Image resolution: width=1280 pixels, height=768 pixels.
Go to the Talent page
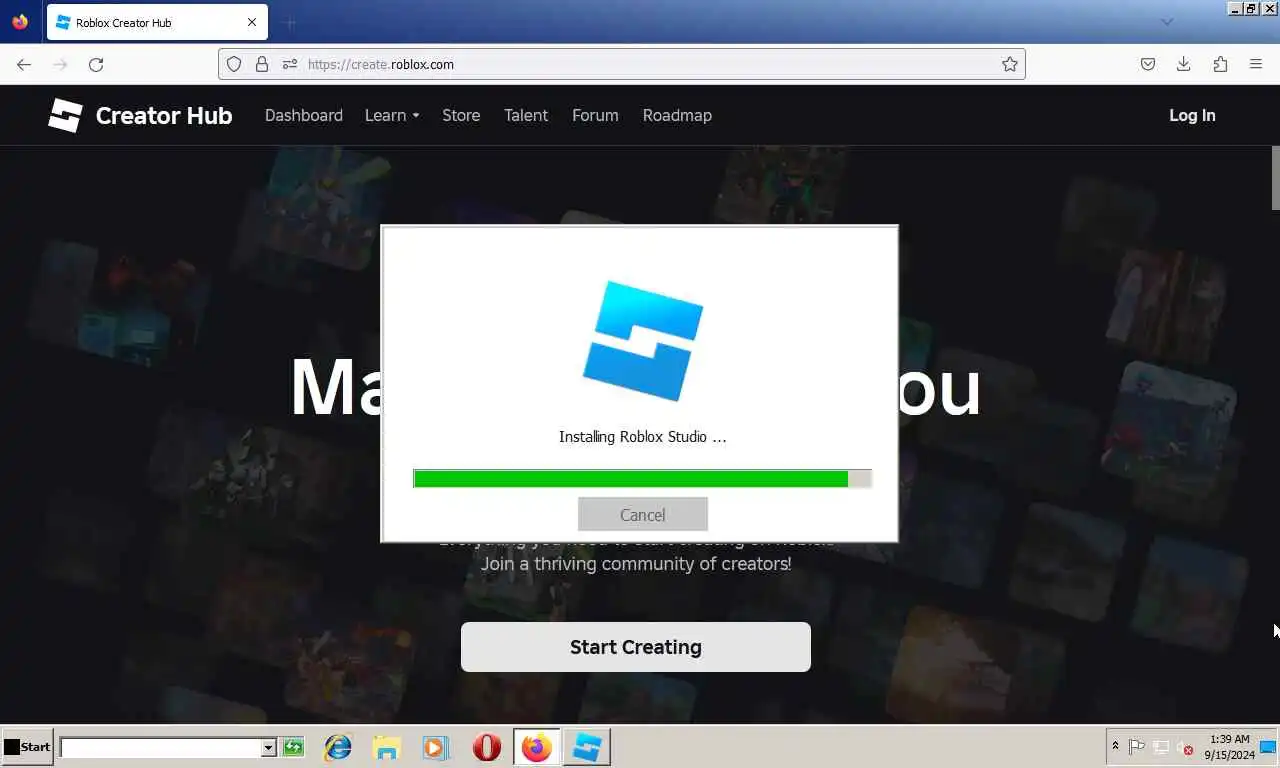click(526, 115)
